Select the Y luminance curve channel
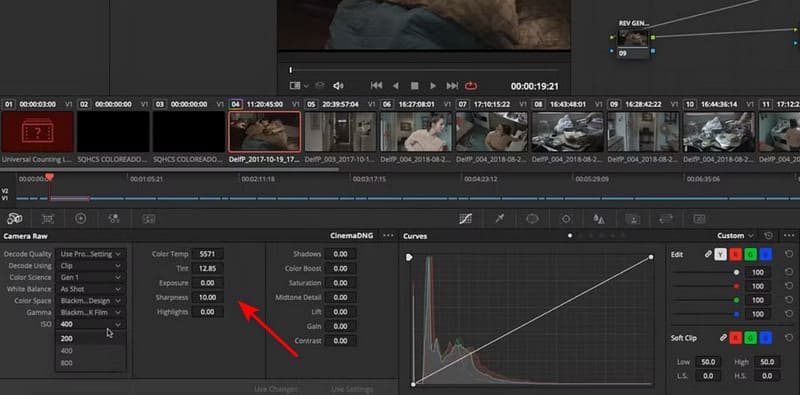 [720, 254]
